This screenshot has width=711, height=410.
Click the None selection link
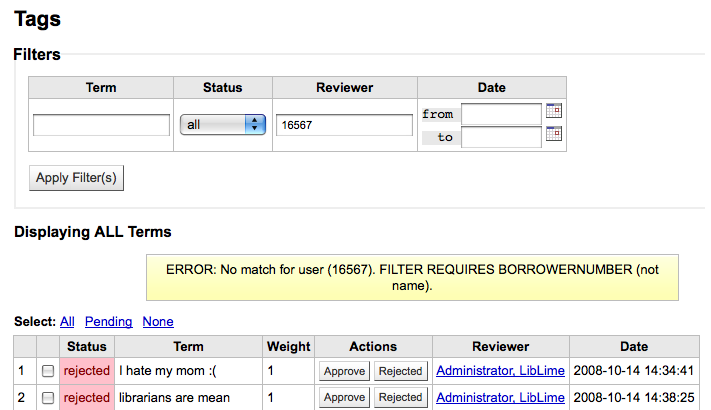[158, 322]
